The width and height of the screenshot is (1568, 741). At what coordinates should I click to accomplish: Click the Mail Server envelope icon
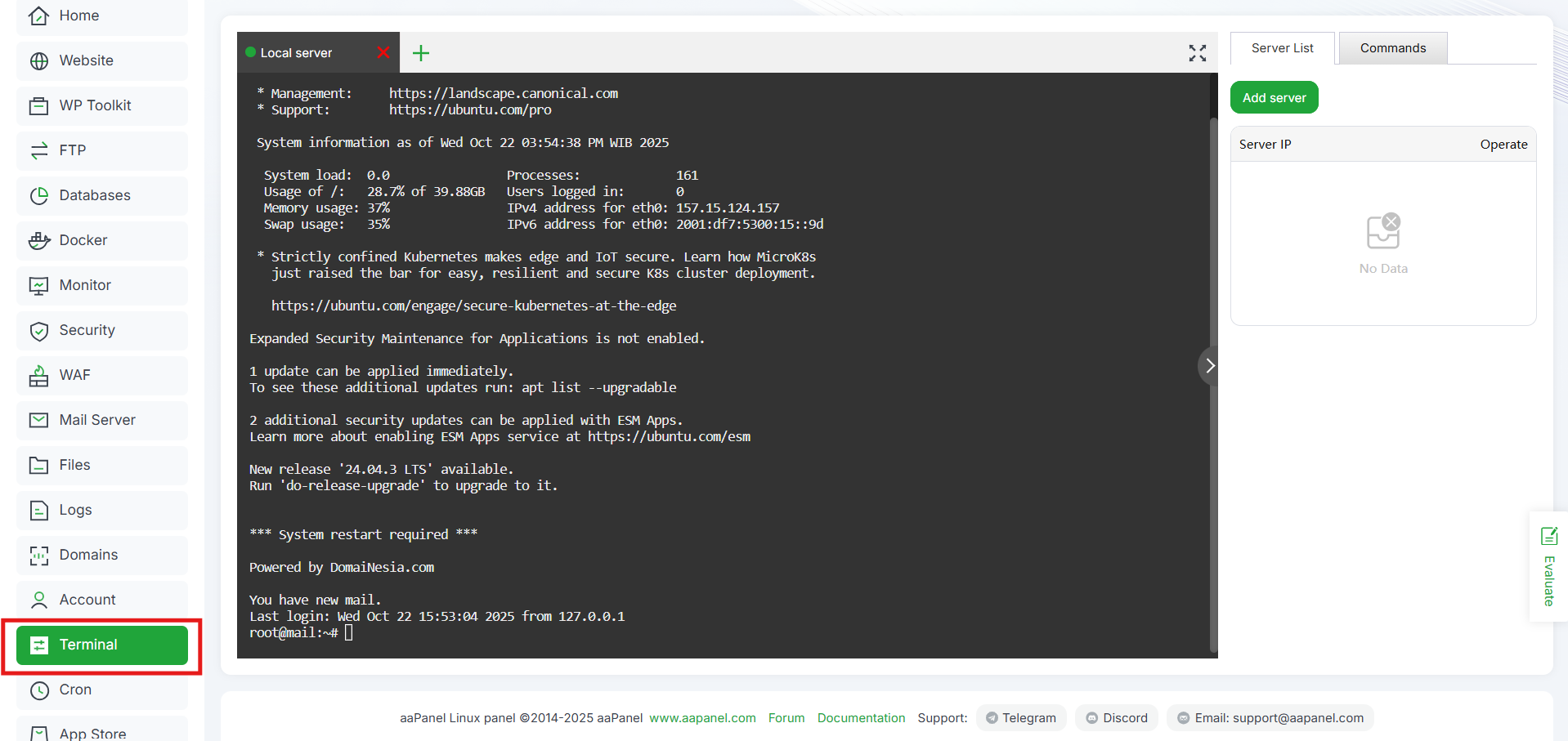click(x=38, y=420)
